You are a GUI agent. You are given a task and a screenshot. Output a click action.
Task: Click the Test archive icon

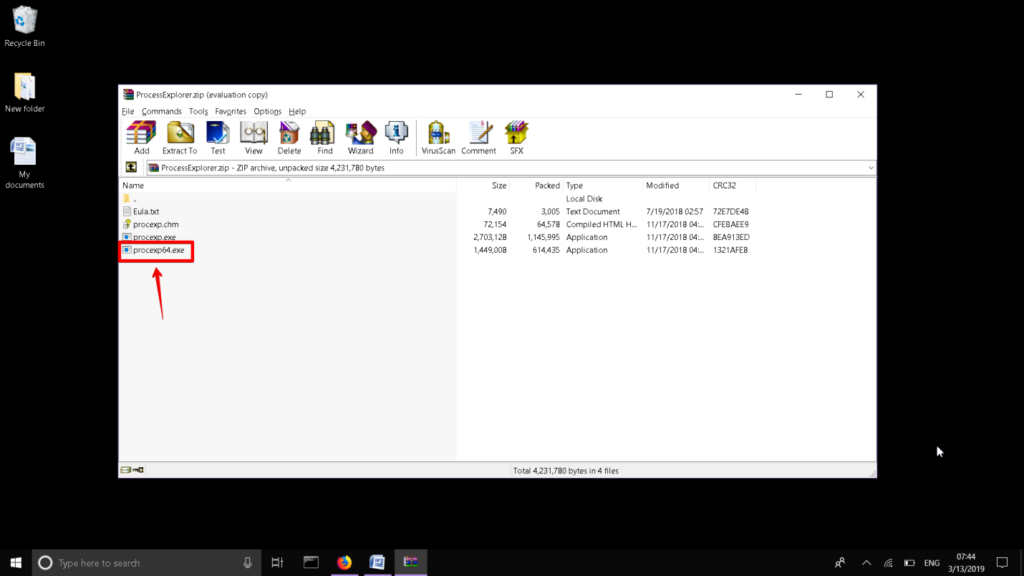(x=217, y=138)
